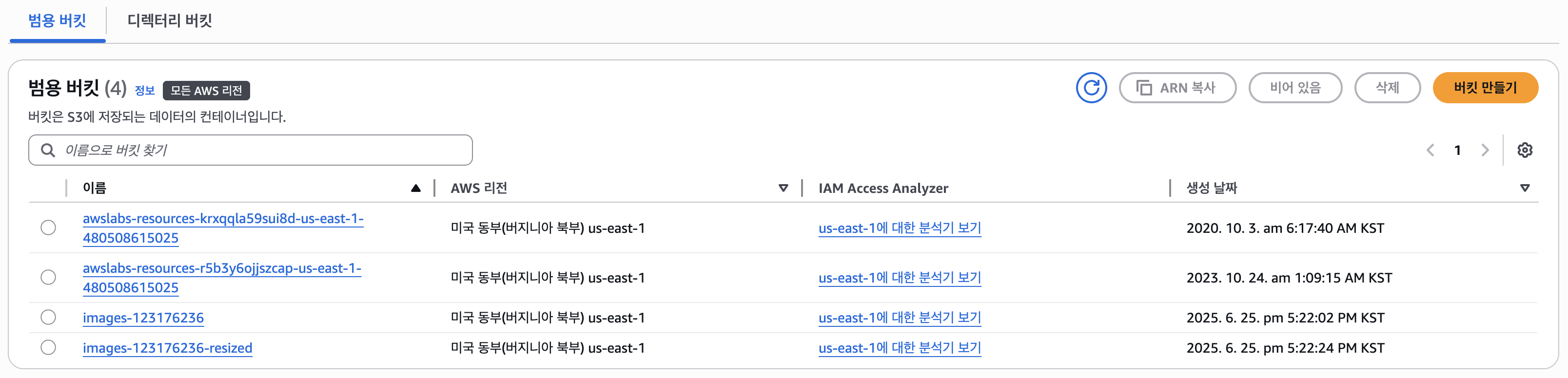Click the date 2025. 6. 25. pm 5:22:24 PM KST

(1285, 348)
